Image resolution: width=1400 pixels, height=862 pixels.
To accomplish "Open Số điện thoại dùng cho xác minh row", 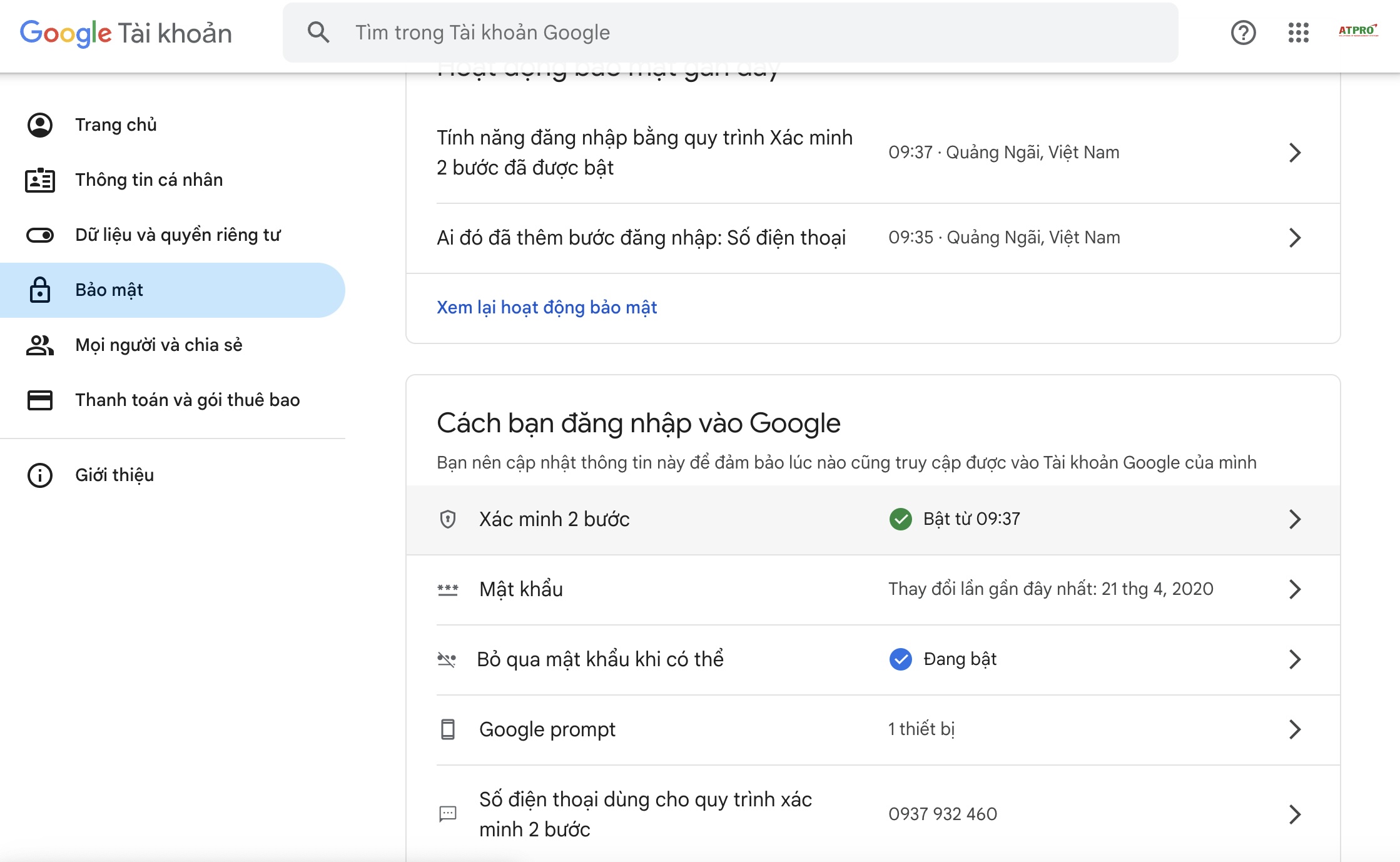I will click(x=873, y=814).
